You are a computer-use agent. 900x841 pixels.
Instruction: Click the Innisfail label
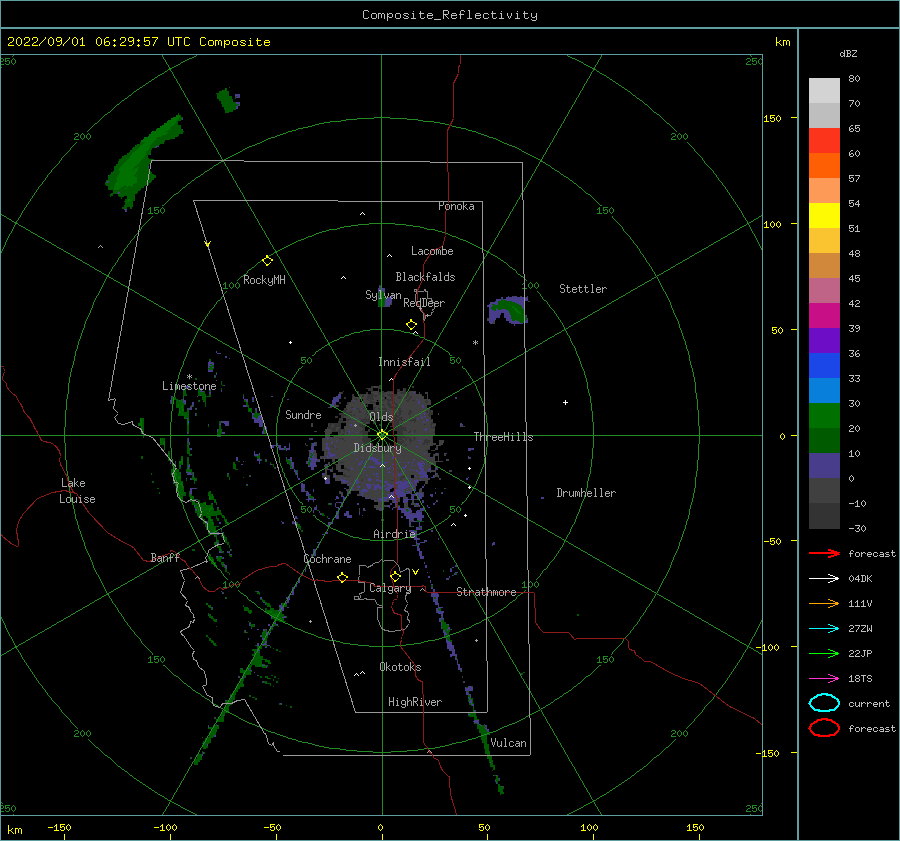[404, 362]
